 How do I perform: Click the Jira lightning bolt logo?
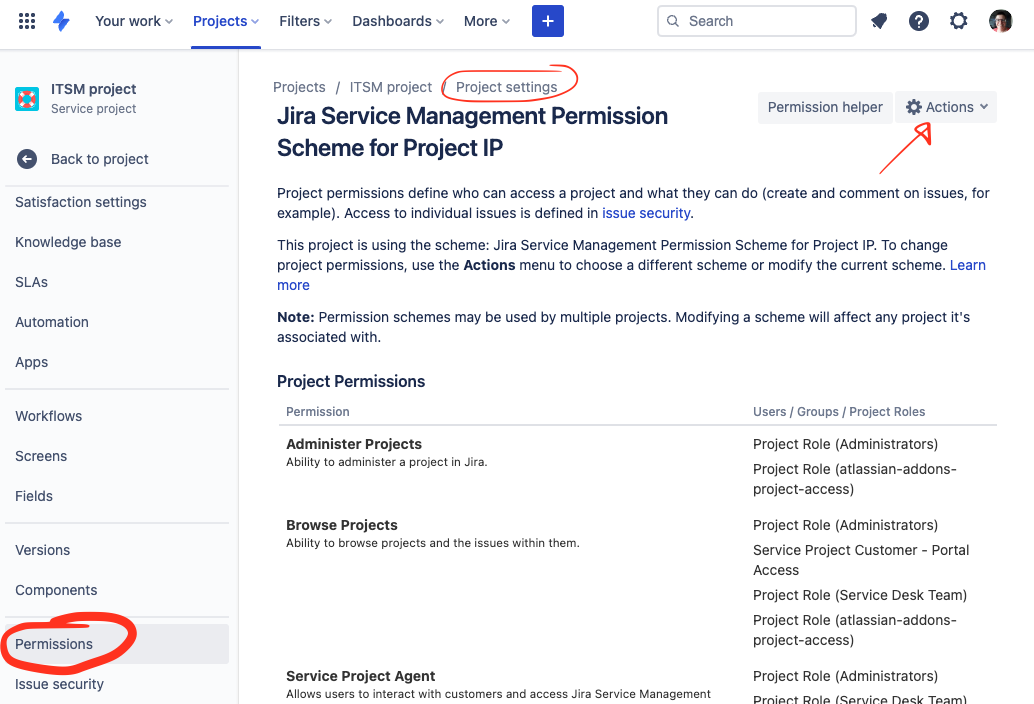click(x=61, y=21)
